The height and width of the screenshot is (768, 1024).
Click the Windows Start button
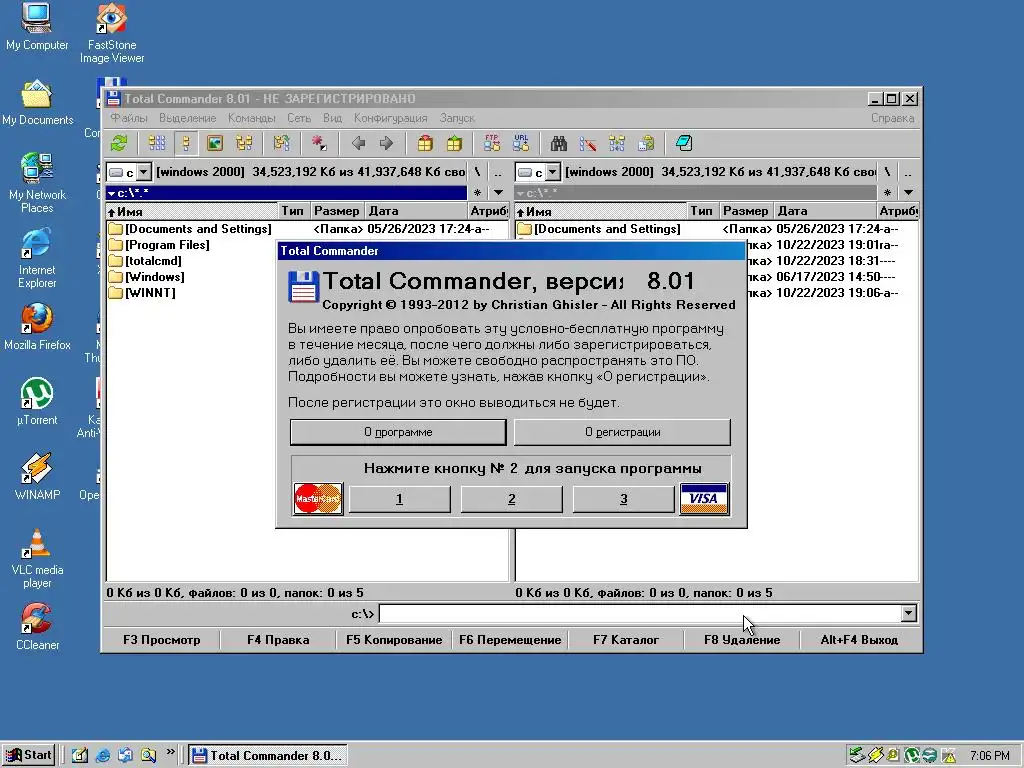pyautogui.click(x=28, y=756)
